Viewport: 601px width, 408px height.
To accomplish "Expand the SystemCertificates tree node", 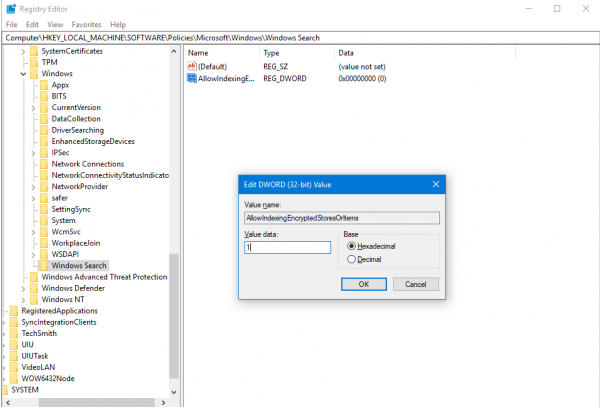I will tap(22, 51).
